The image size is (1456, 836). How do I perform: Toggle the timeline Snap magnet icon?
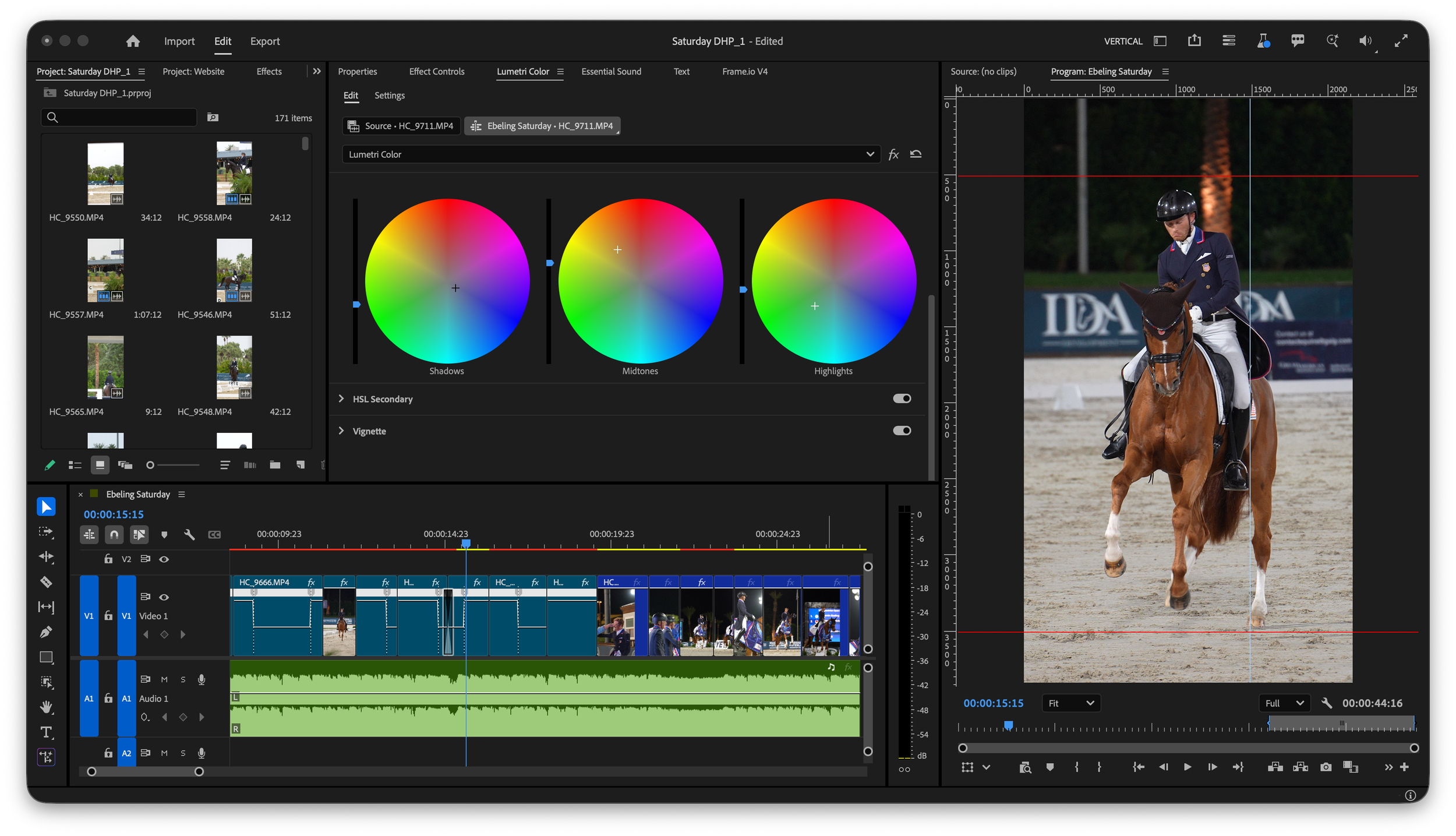(x=114, y=534)
